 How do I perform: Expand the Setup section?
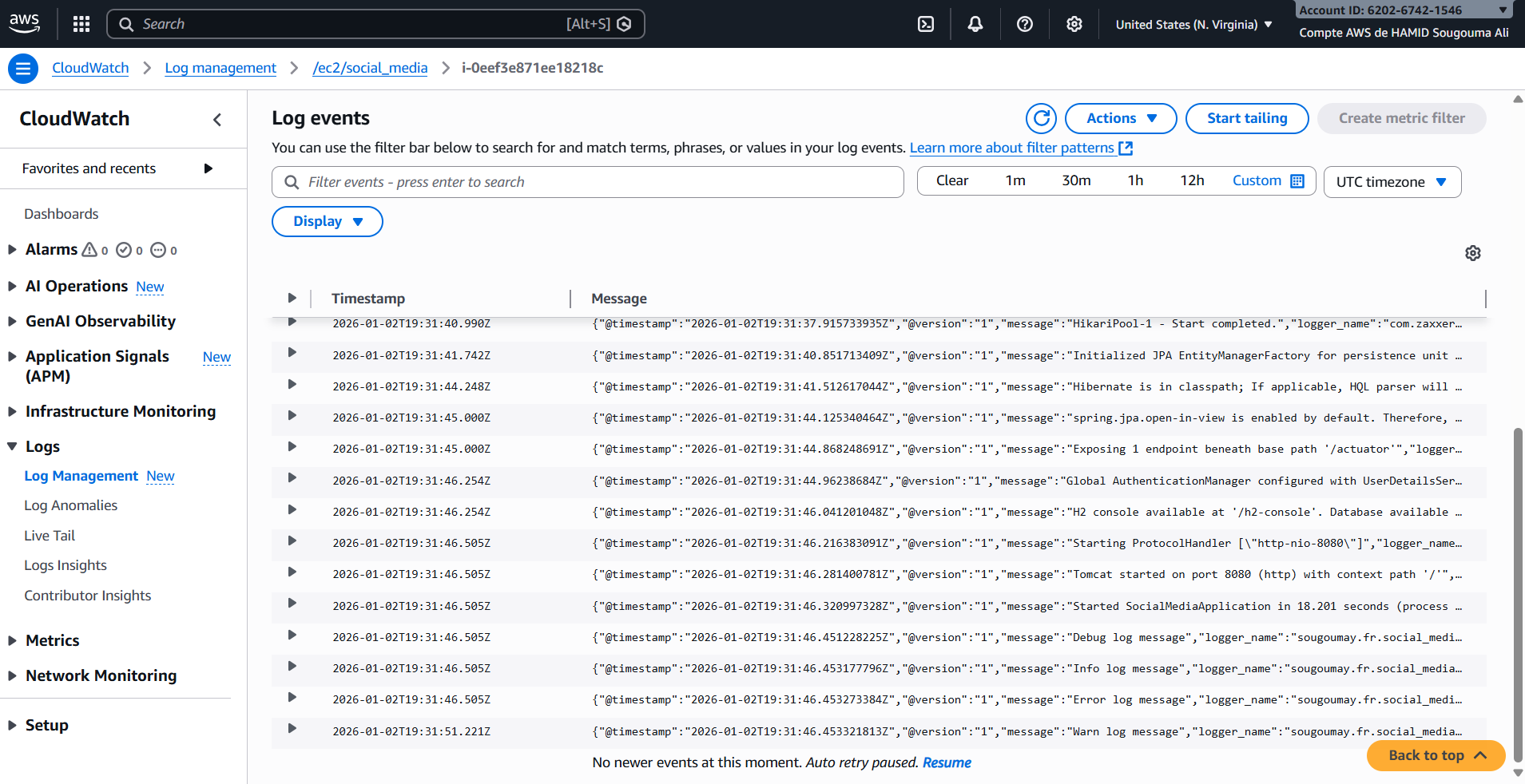coord(12,725)
